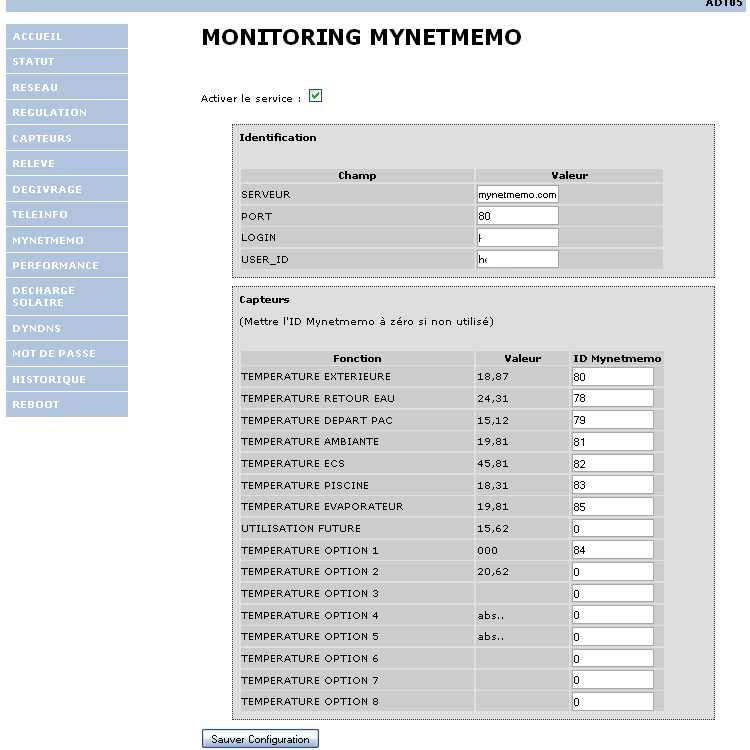Edit ID for TEMPERATURE OPTION 5
The width and height of the screenshot is (750, 750).
tap(613, 637)
